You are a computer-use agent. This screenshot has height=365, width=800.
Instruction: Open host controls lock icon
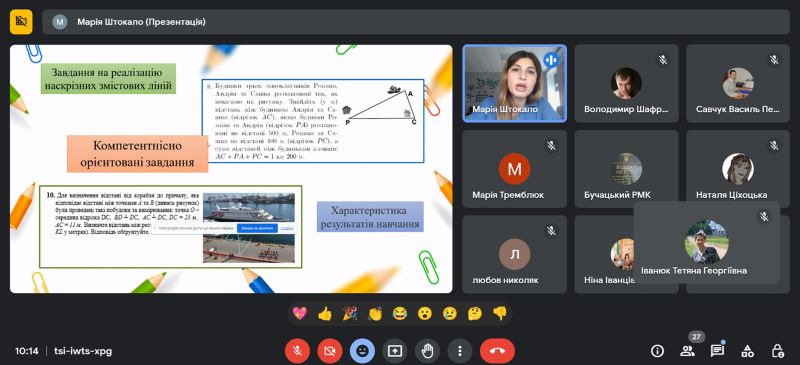(x=777, y=351)
